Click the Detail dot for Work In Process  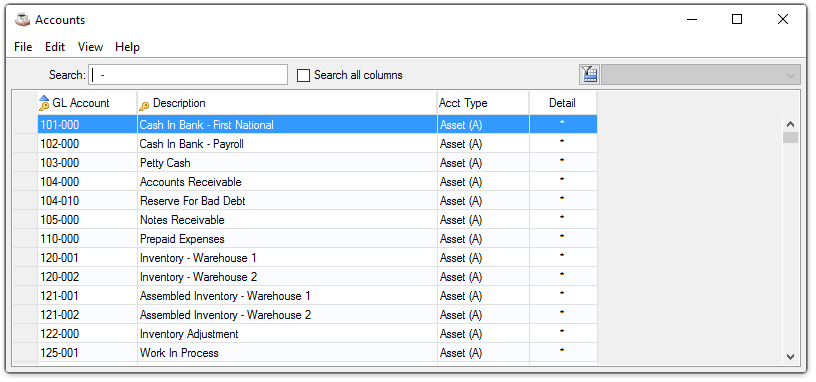pos(562,350)
